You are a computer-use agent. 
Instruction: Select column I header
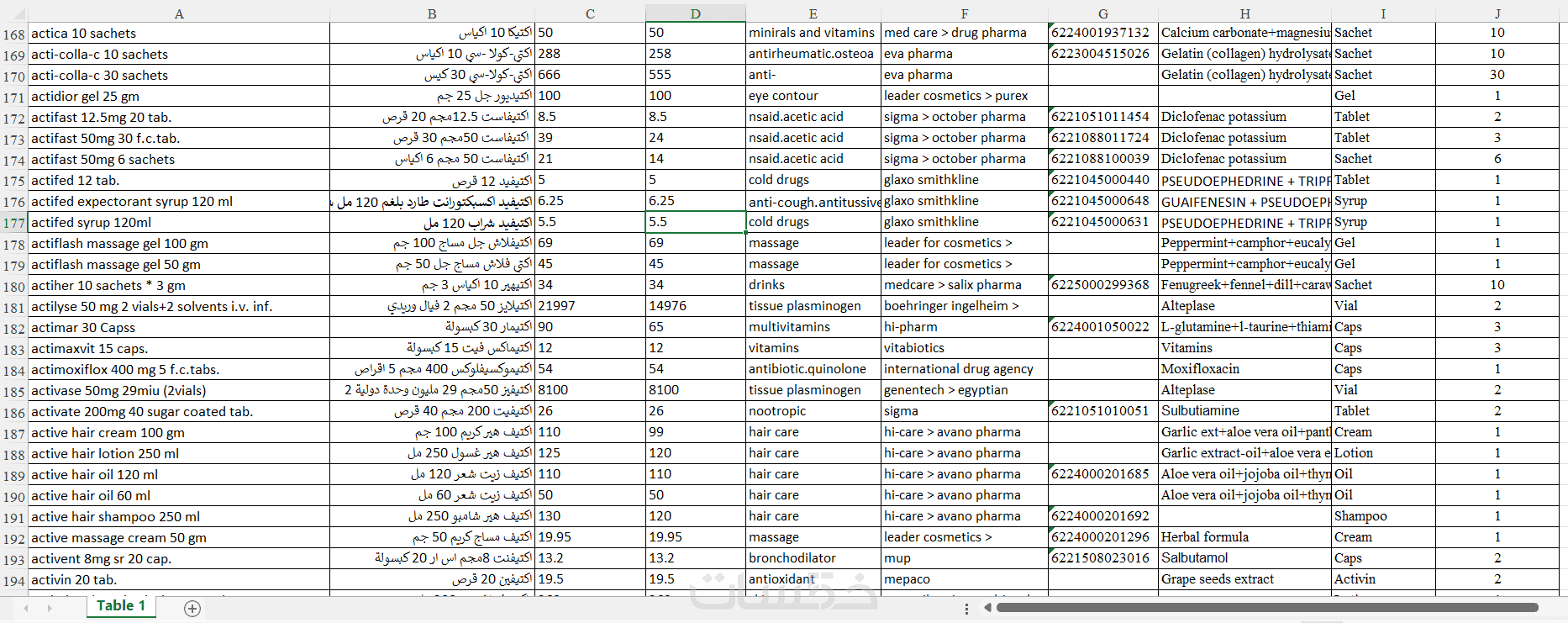(1383, 13)
